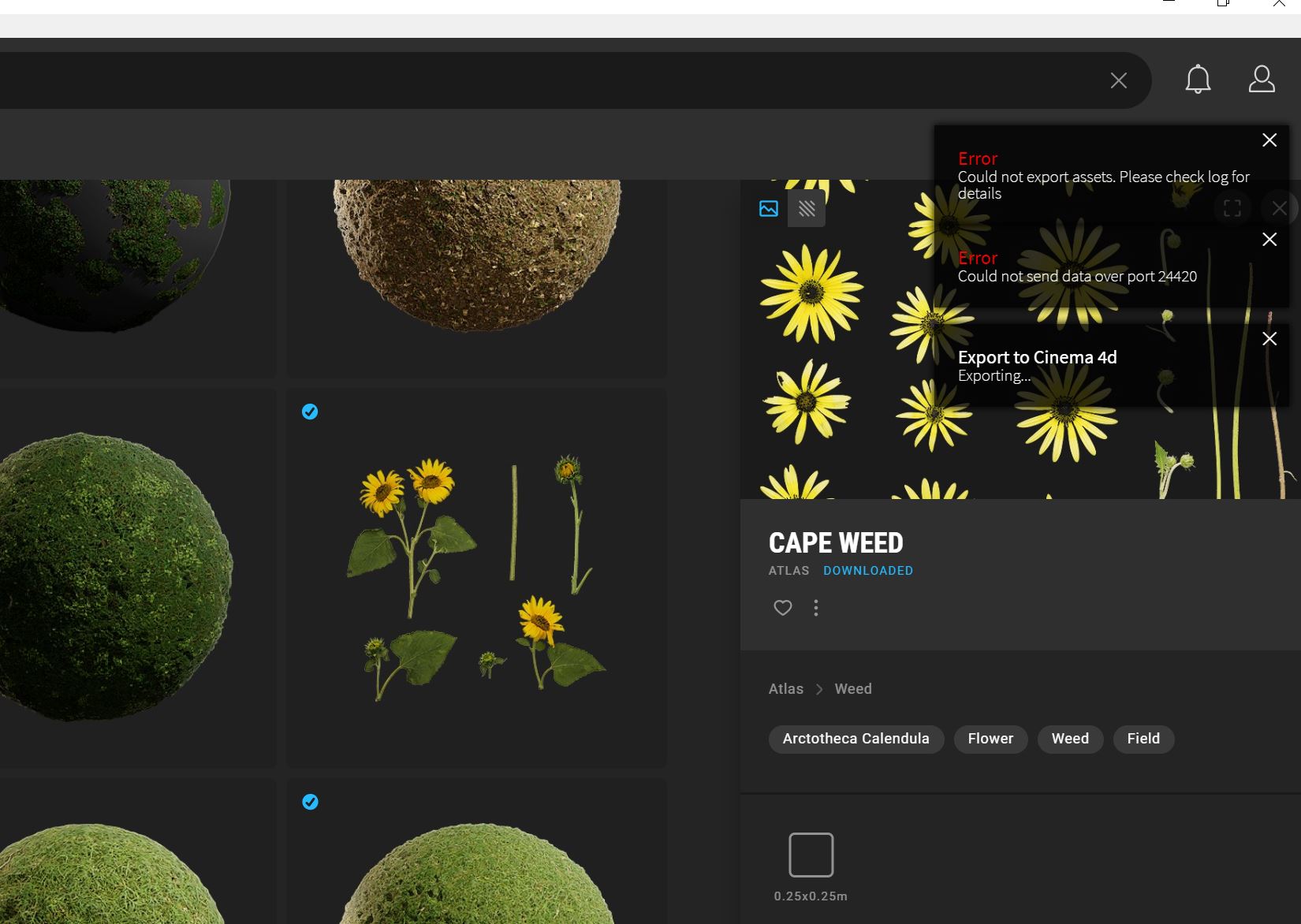This screenshot has width=1301, height=924.
Task: Open the user account profile
Action: click(1262, 80)
